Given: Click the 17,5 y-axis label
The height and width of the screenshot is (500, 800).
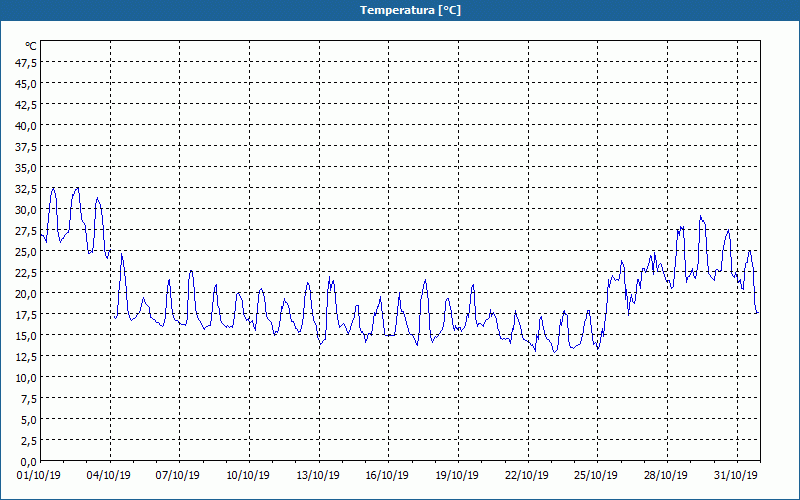Looking at the screenshot, I should (26, 315).
